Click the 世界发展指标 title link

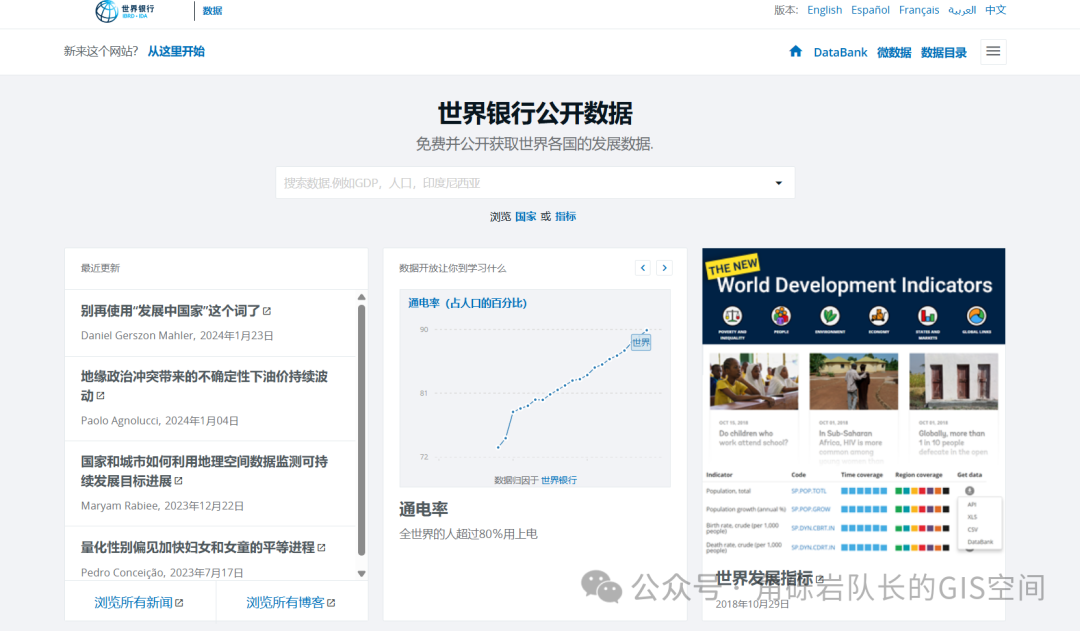click(x=764, y=579)
